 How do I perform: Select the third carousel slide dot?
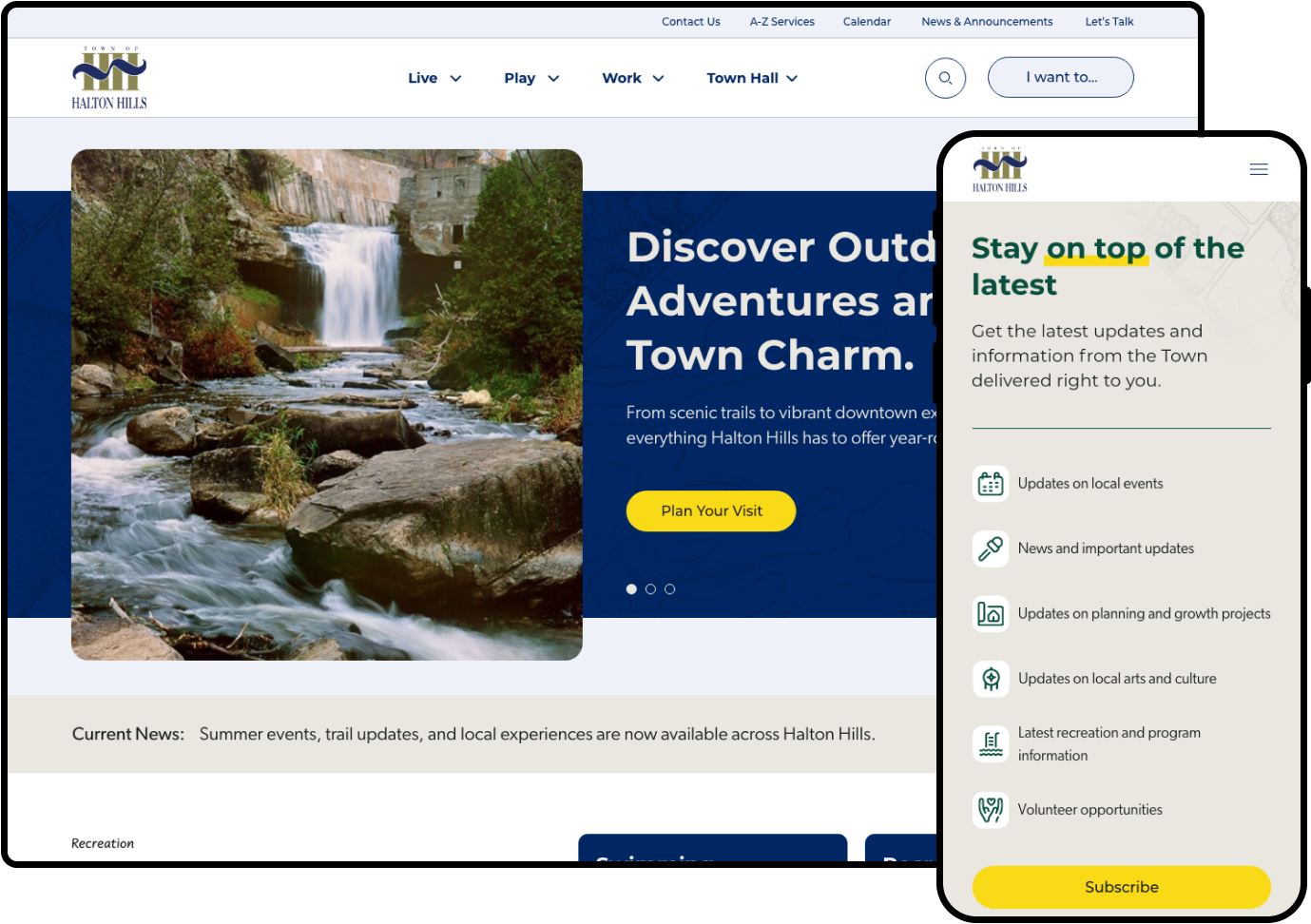pos(669,589)
